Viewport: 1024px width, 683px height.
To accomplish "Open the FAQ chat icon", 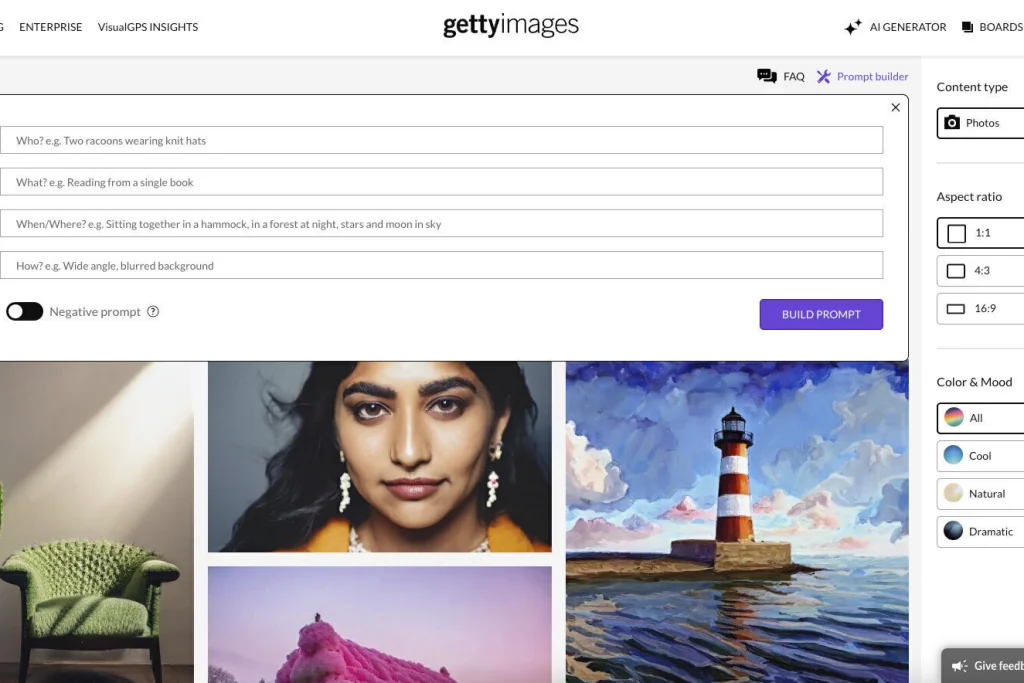I will point(767,76).
